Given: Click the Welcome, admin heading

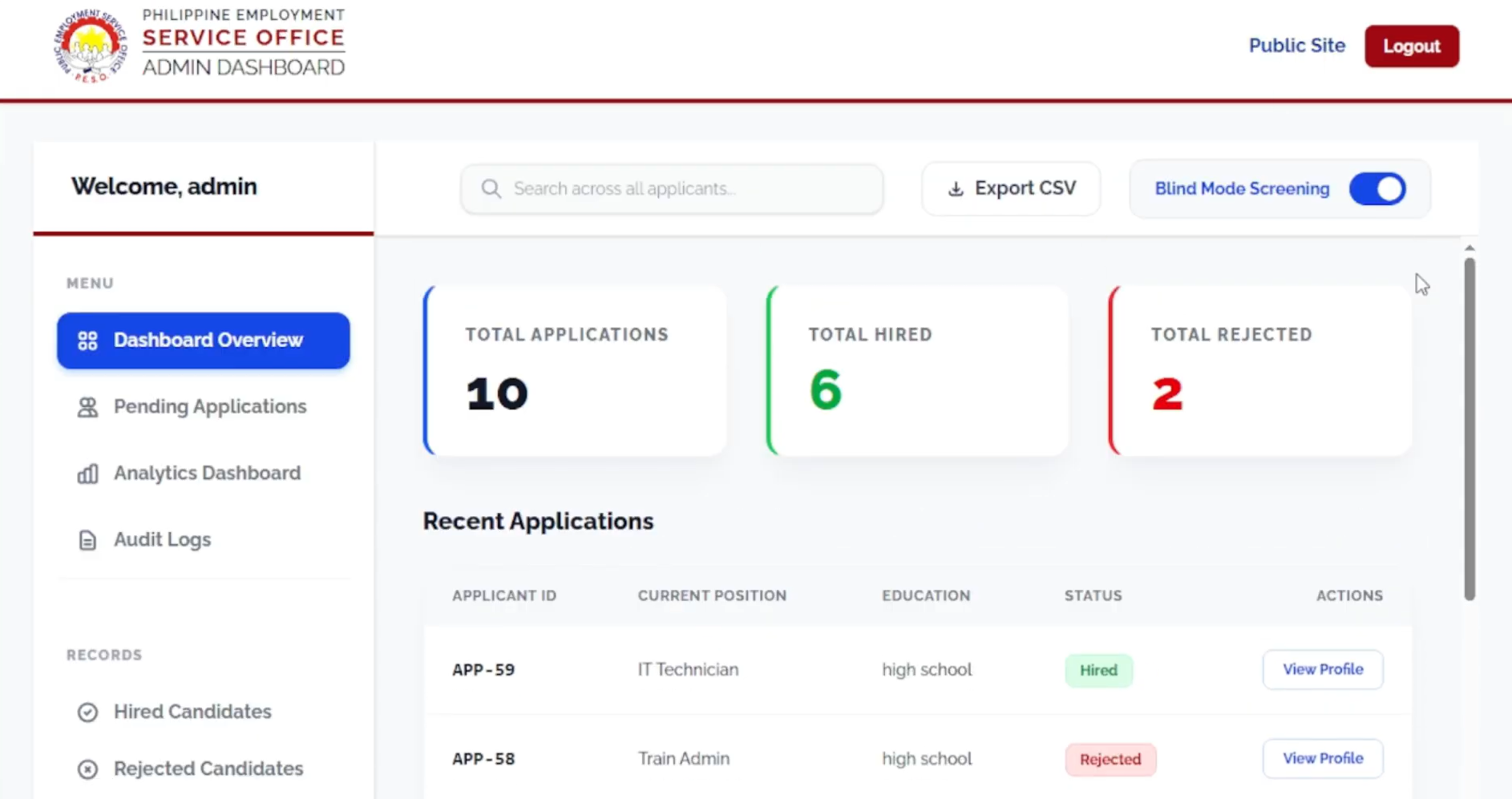Looking at the screenshot, I should pyautogui.click(x=164, y=187).
